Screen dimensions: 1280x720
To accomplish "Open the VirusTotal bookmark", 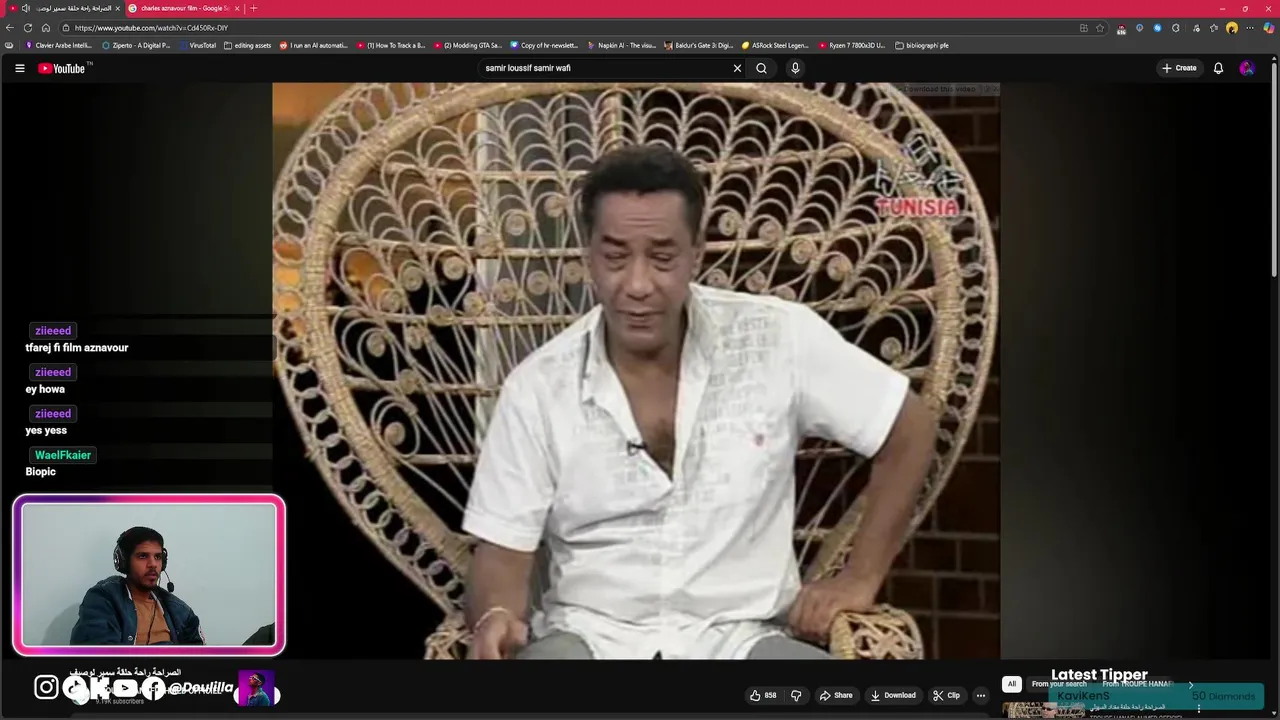I will [197, 45].
